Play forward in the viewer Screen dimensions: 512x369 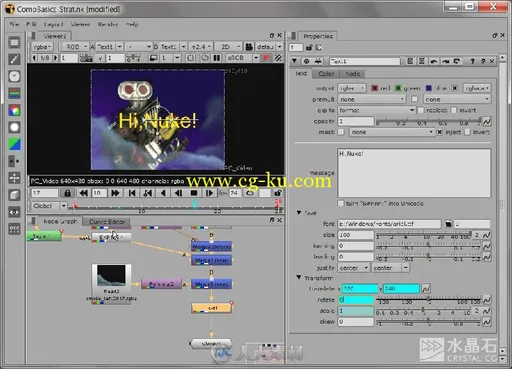click(x=209, y=193)
